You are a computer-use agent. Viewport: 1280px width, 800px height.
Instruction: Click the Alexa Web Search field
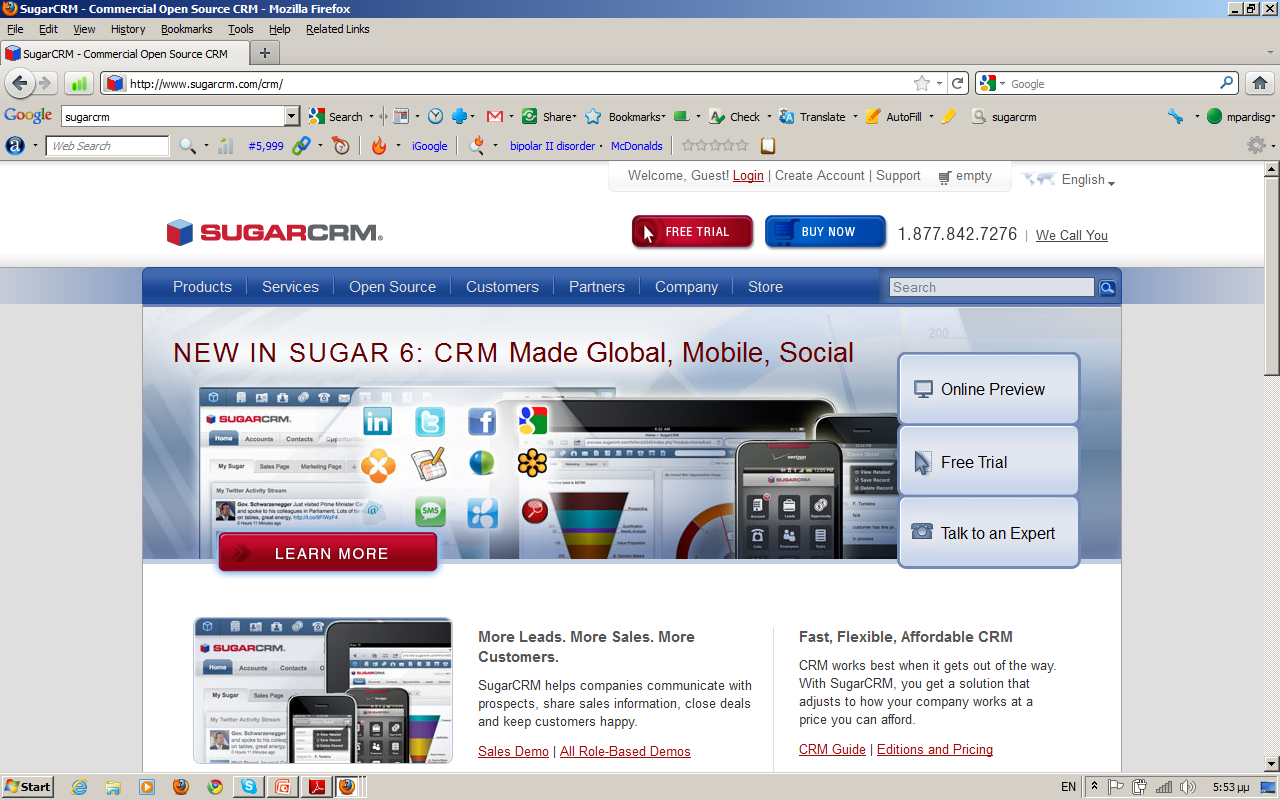tap(108, 146)
